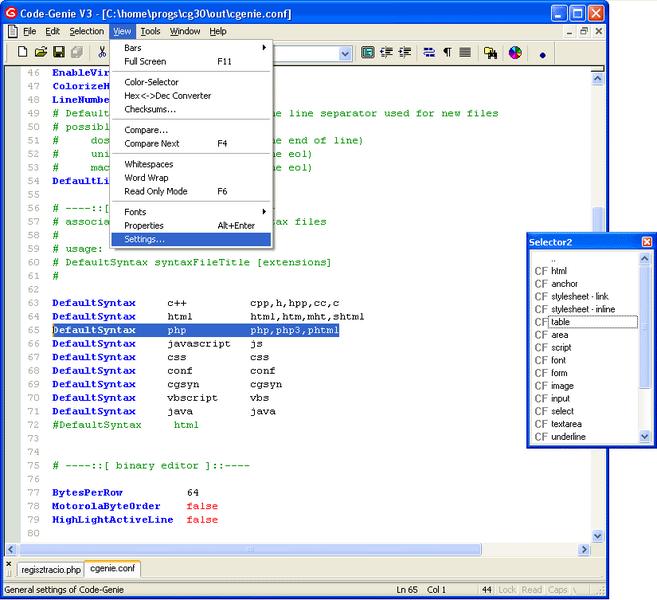Select 'form' in Selector2 list
Image resolution: width=657 pixels, height=600 pixels.
click(x=559, y=373)
